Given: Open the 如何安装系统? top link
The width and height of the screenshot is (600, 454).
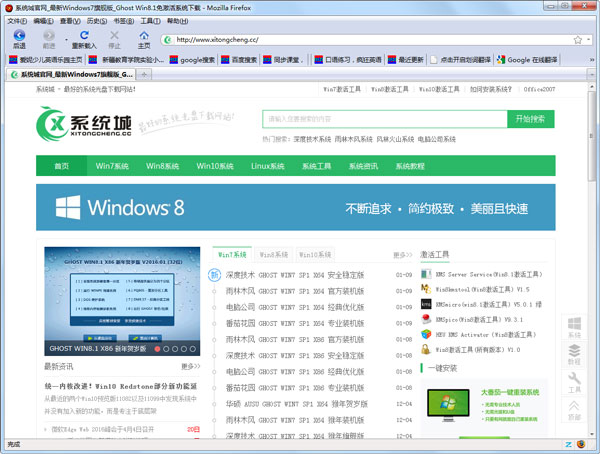Looking at the screenshot, I should point(491,89).
